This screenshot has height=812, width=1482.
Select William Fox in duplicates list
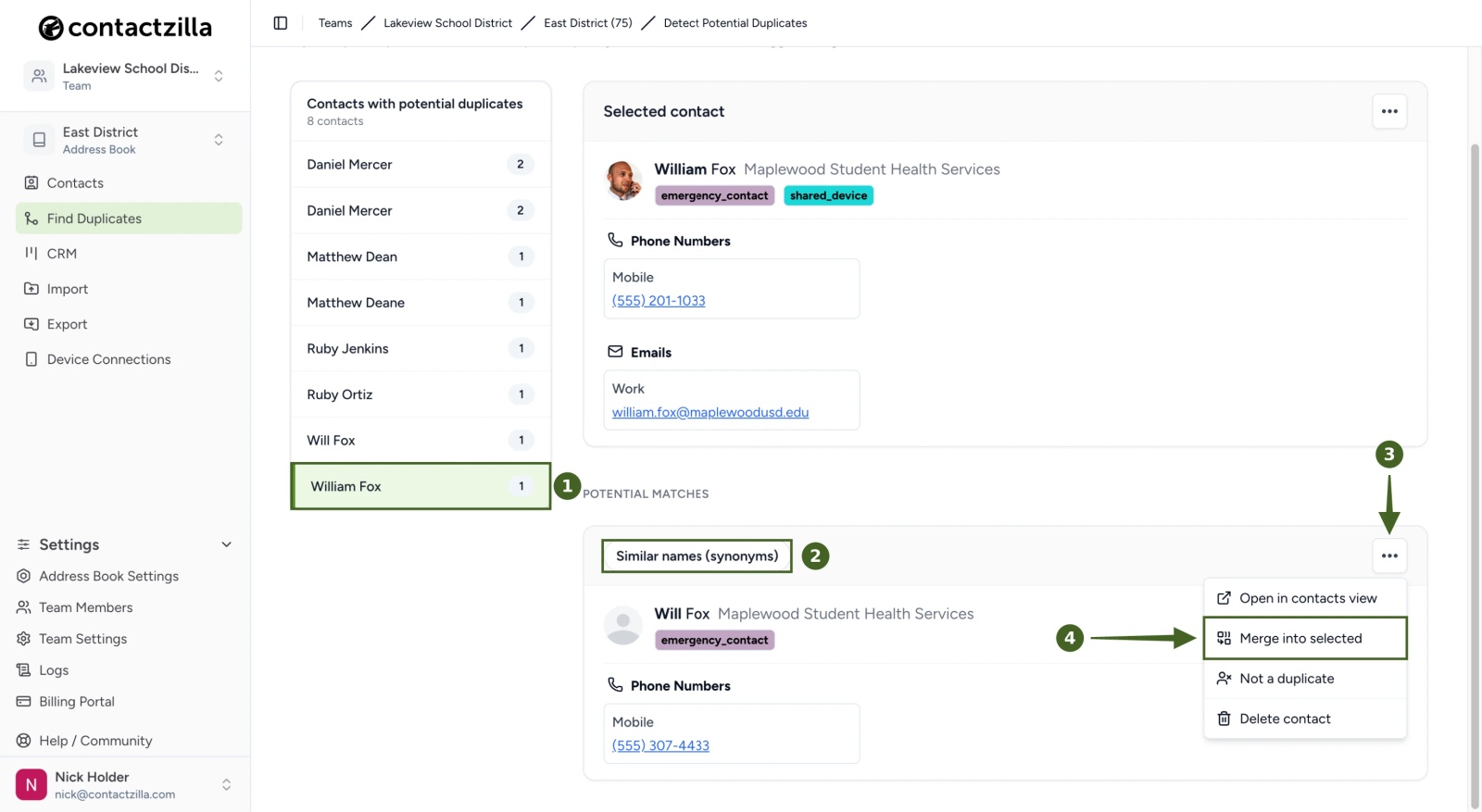tap(421, 486)
